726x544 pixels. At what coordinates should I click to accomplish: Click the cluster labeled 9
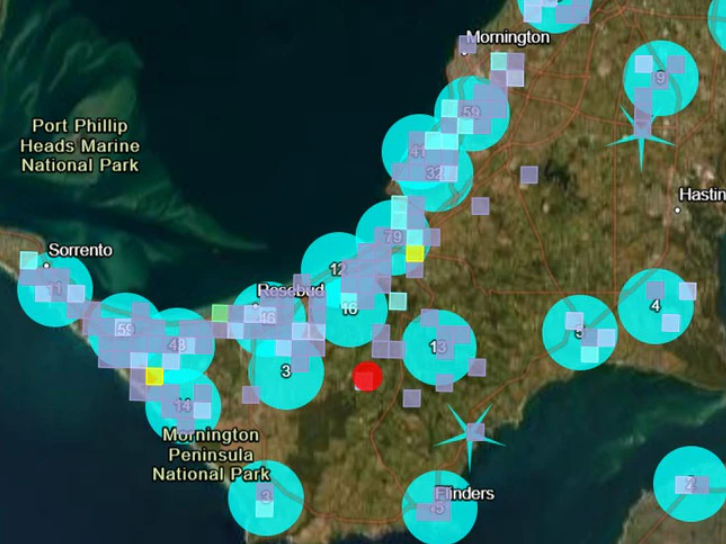point(660,78)
